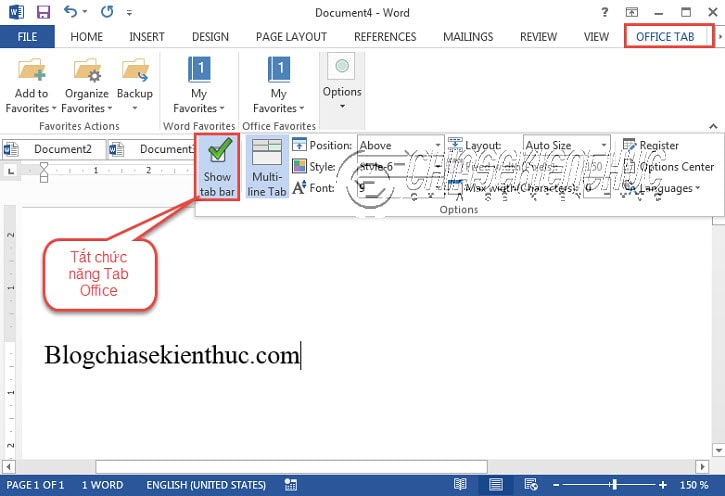The width and height of the screenshot is (725, 496).
Task: Open My Favorites in Office Favorites group
Action: tap(279, 85)
